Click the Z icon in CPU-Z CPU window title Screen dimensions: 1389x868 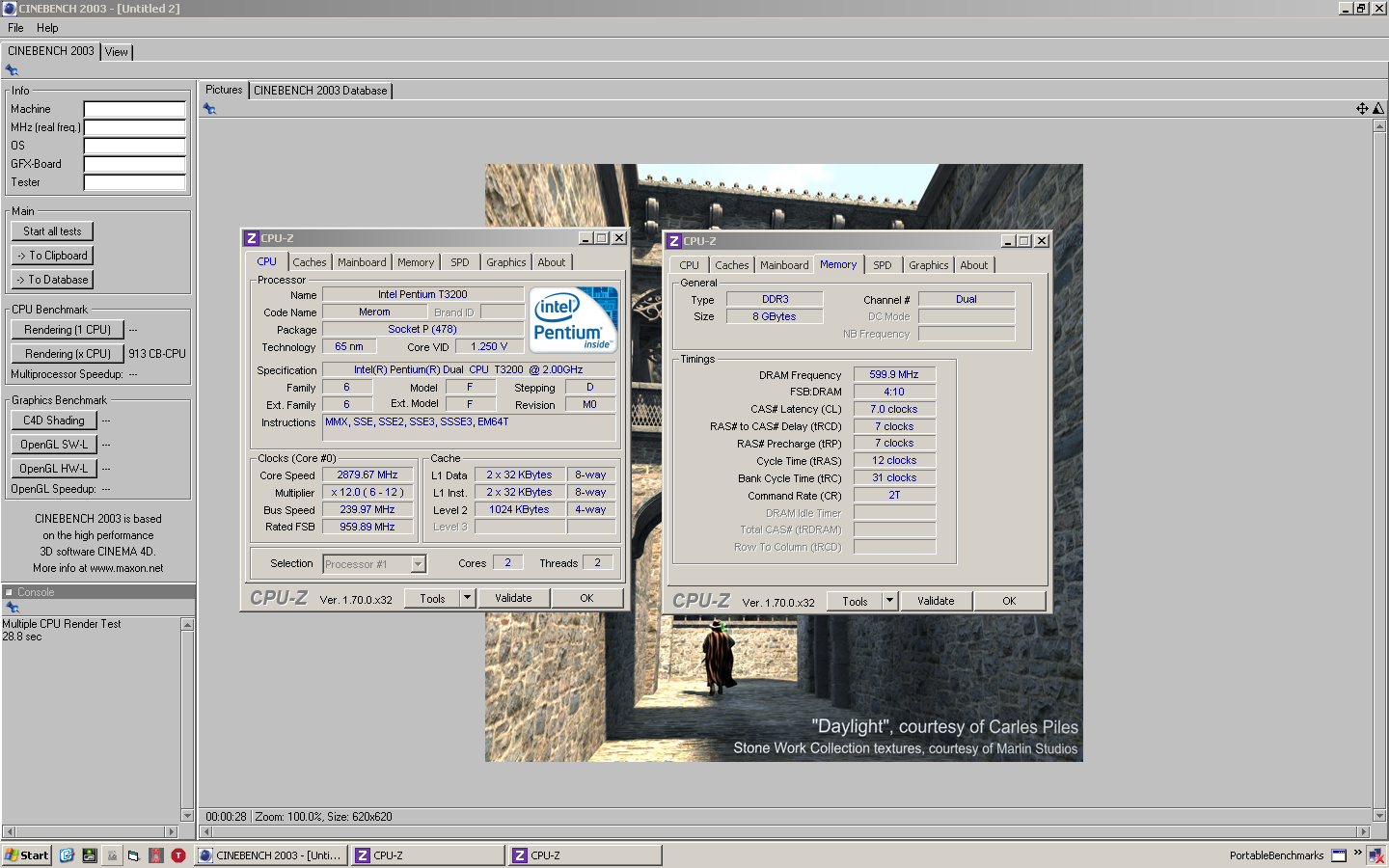(x=252, y=238)
